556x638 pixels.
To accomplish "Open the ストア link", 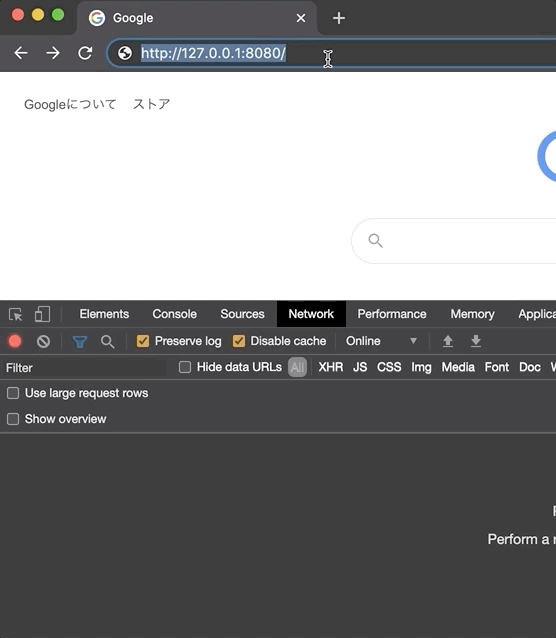I will click(x=151, y=105).
